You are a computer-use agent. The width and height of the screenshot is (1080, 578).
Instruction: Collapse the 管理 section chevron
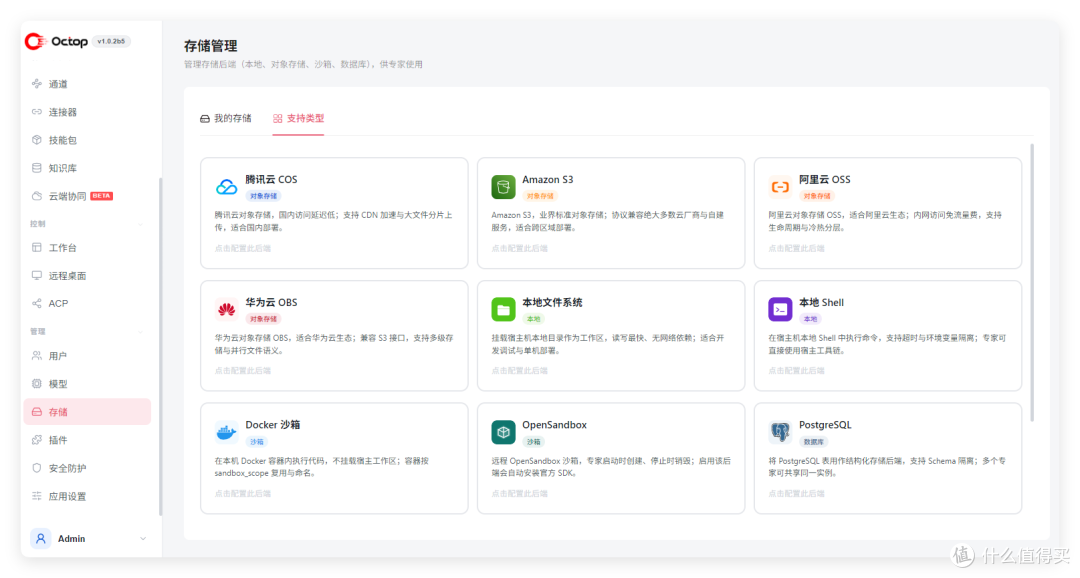click(141, 332)
